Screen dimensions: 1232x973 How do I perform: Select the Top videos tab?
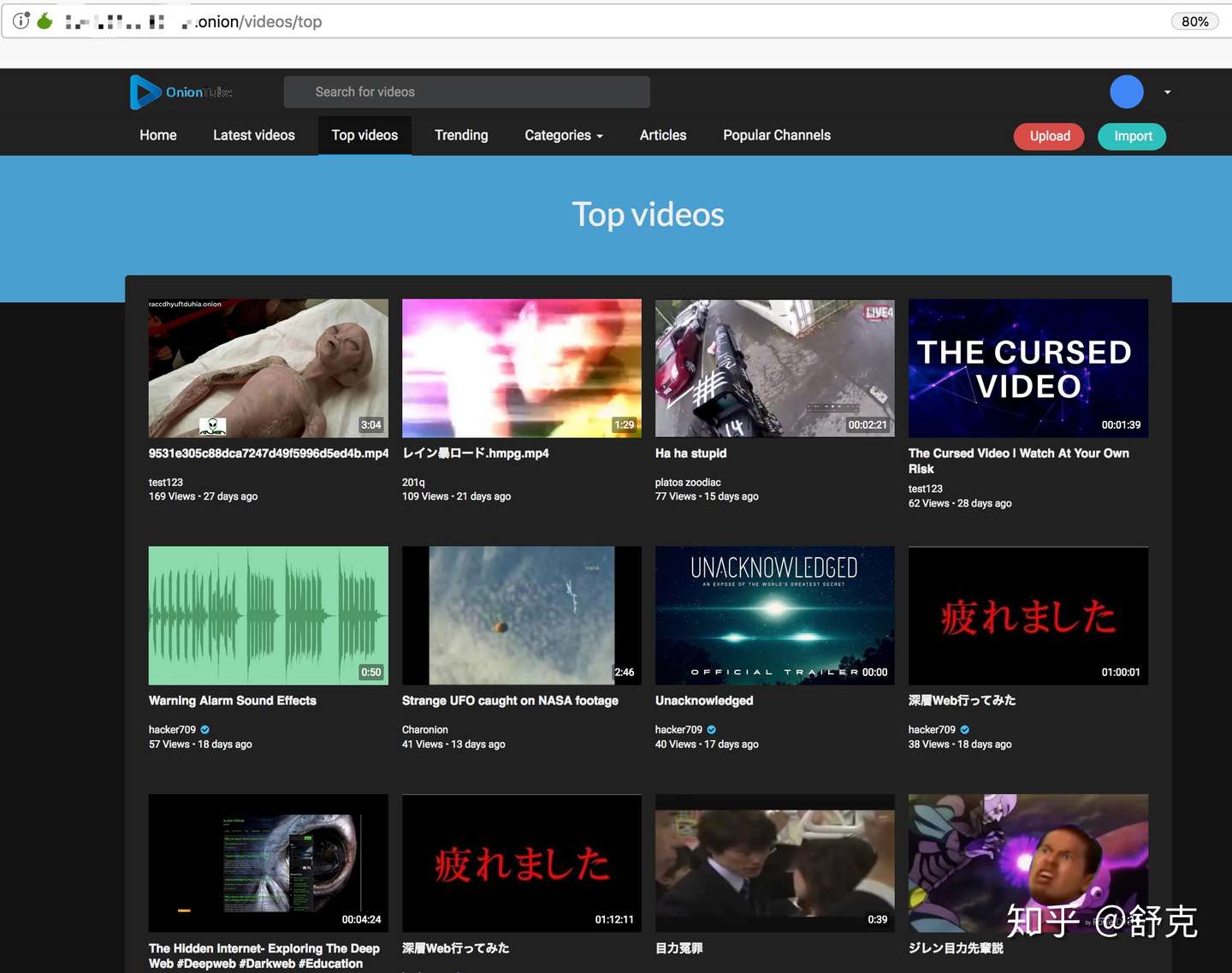tap(364, 135)
